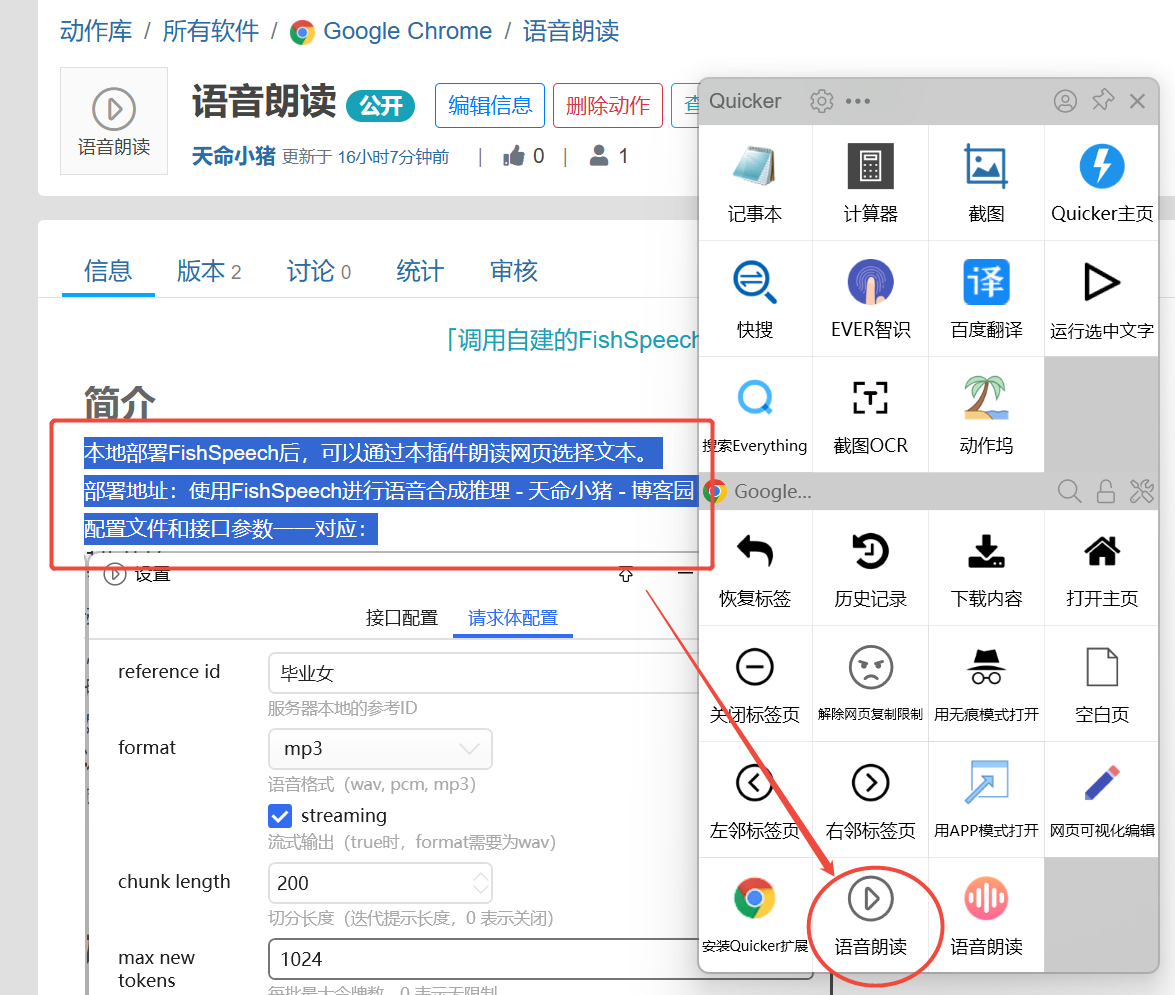Click the 恢复标签 restore tab action
Screen dimensions: 1175x995
pyautogui.click(x=755, y=568)
